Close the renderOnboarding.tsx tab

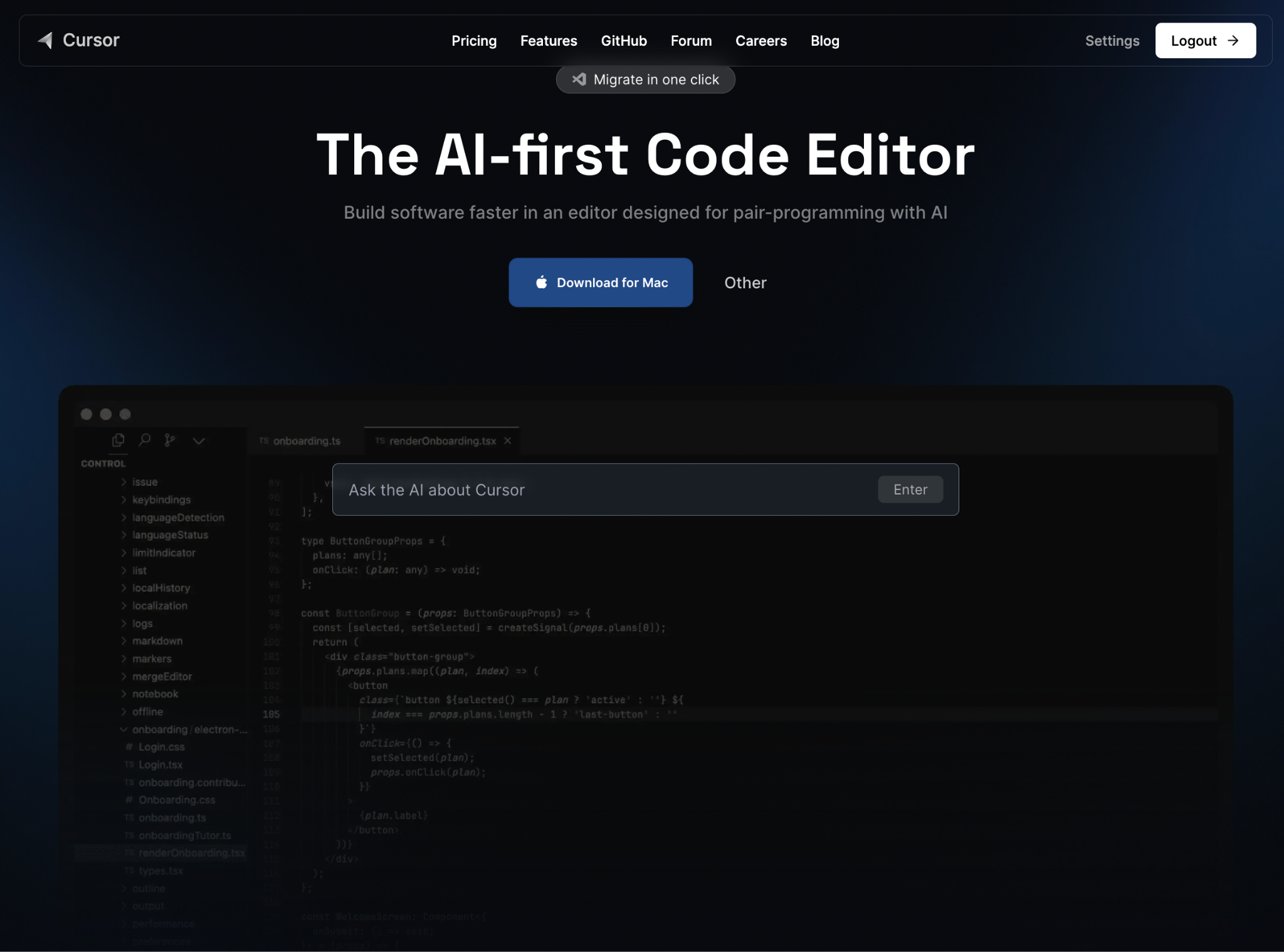point(508,441)
